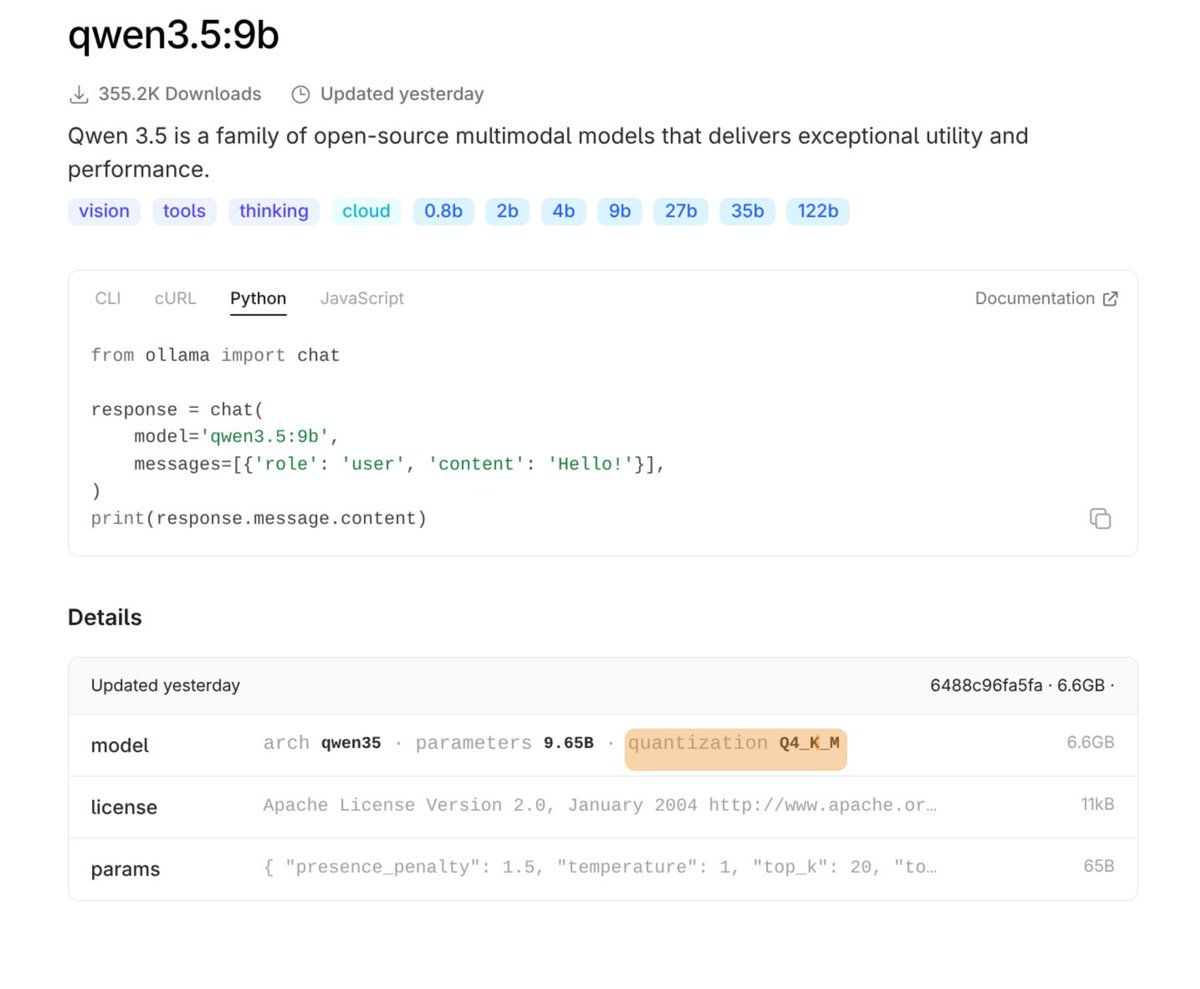Select the Python tab
Image resolution: width=1200 pixels, height=989 pixels.
point(258,298)
